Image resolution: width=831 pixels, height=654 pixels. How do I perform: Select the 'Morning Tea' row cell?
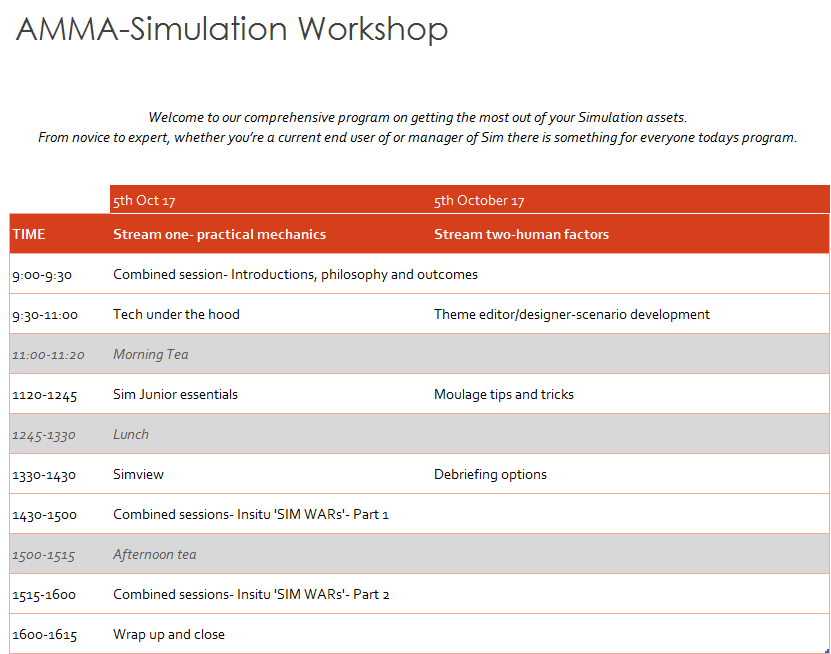150,354
